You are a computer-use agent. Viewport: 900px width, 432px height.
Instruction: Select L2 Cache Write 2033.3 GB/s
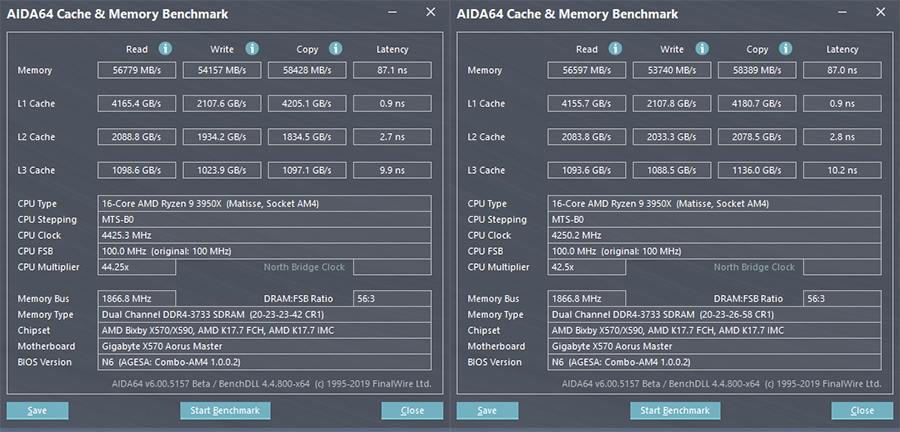(672, 137)
